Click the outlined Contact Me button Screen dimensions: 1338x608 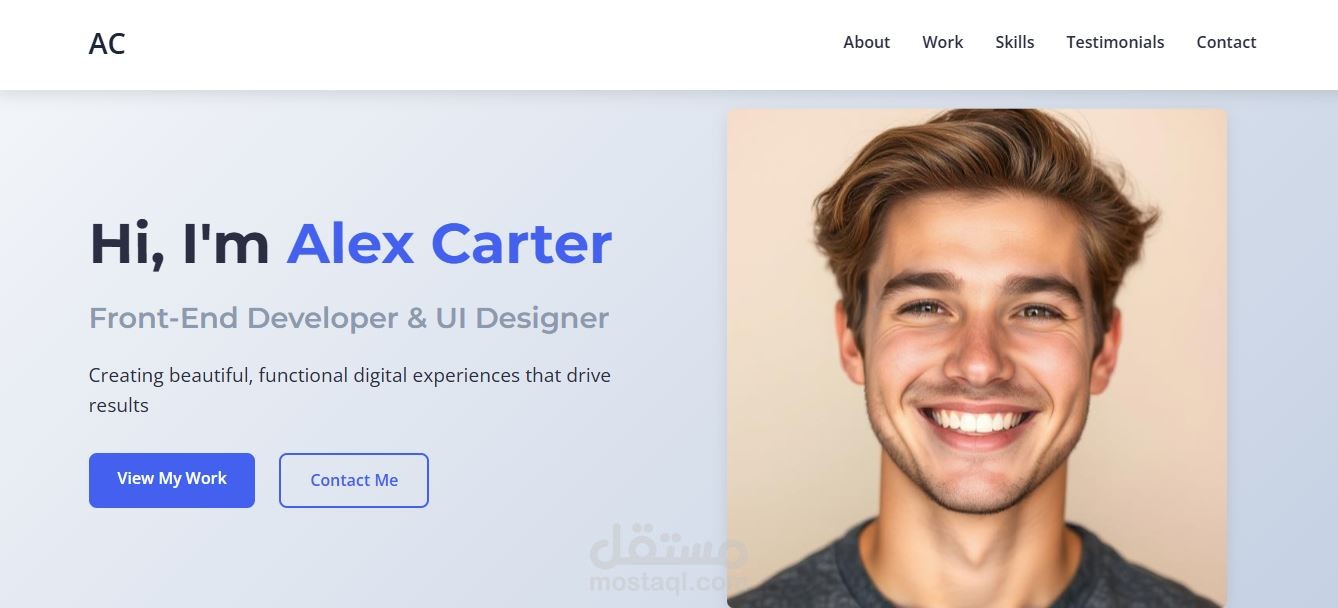coord(354,480)
